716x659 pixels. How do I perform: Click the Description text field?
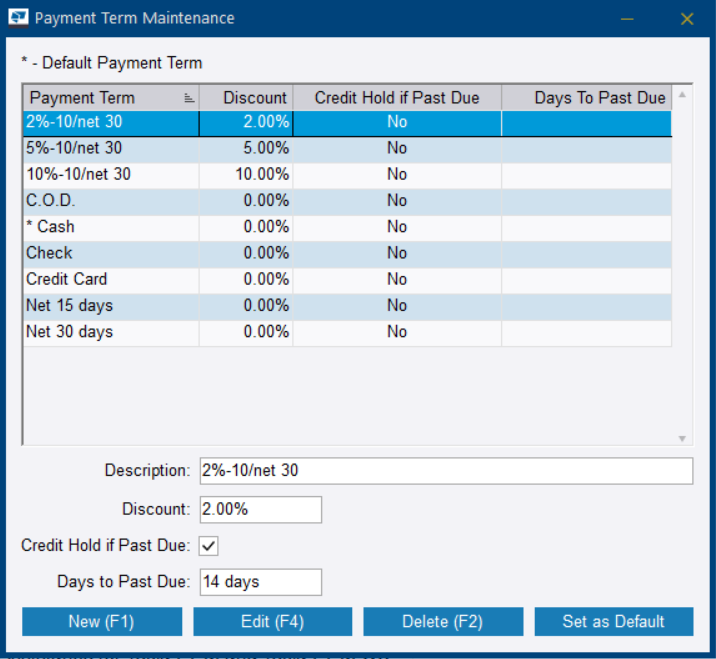pyautogui.click(x=446, y=470)
